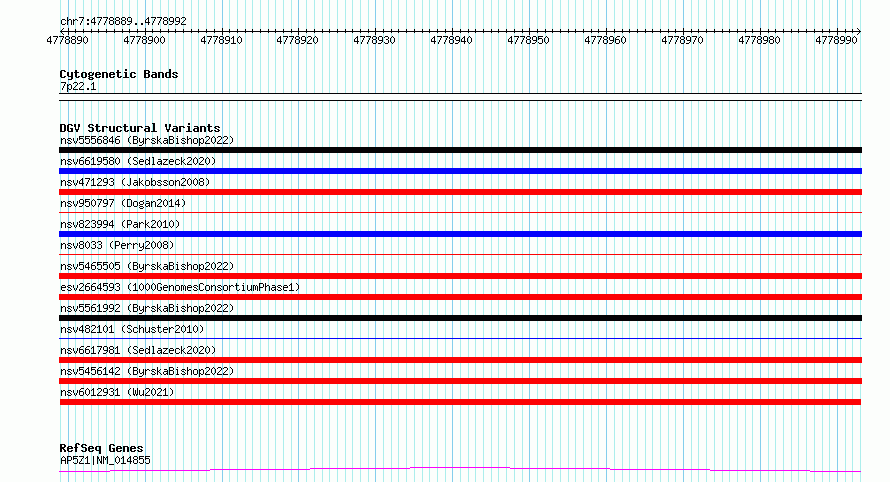The width and height of the screenshot is (890, 482).
Task: Open variant nsv950797 (Dogan2014) label
Action: tap(123, 203)
